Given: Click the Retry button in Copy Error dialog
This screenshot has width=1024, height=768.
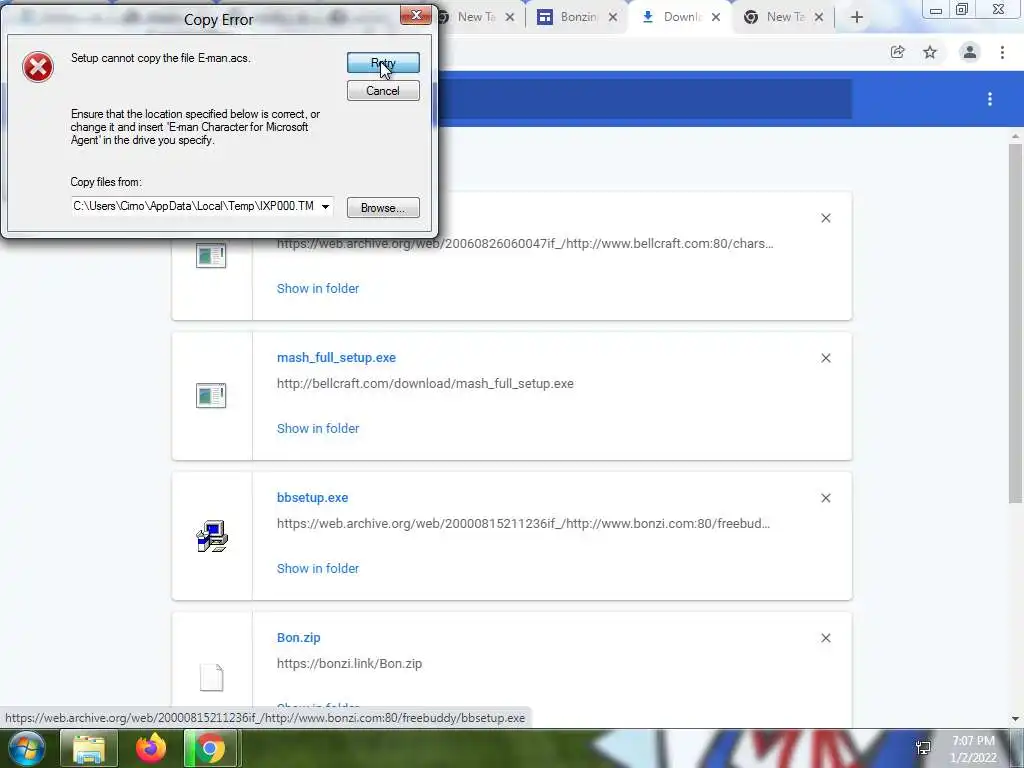Looking at the screenshot, I should coord(383,63).
